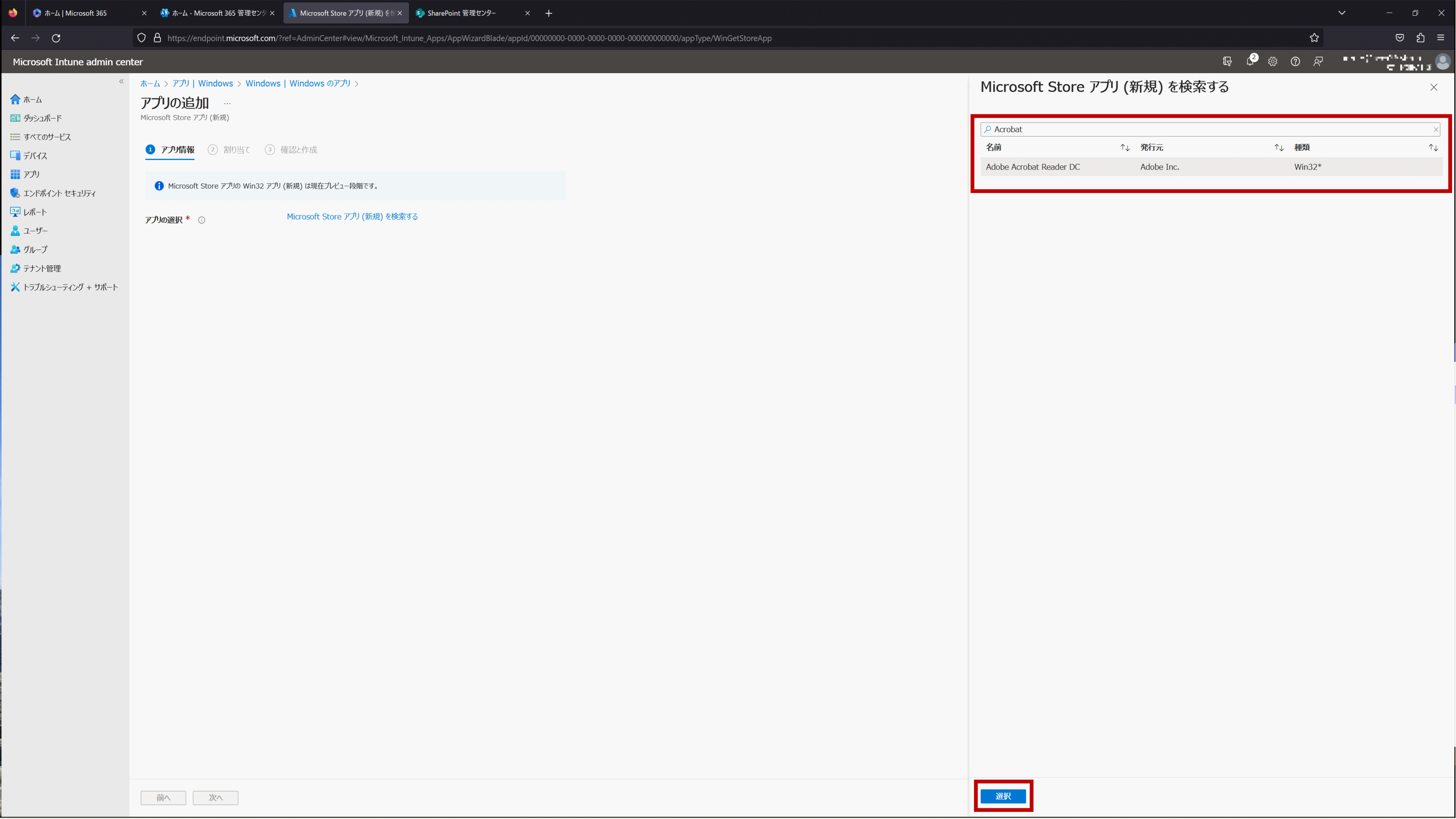Click the browser address bar URL
1456x819 pixels.
pyautogui.click(x=469, y=38)
